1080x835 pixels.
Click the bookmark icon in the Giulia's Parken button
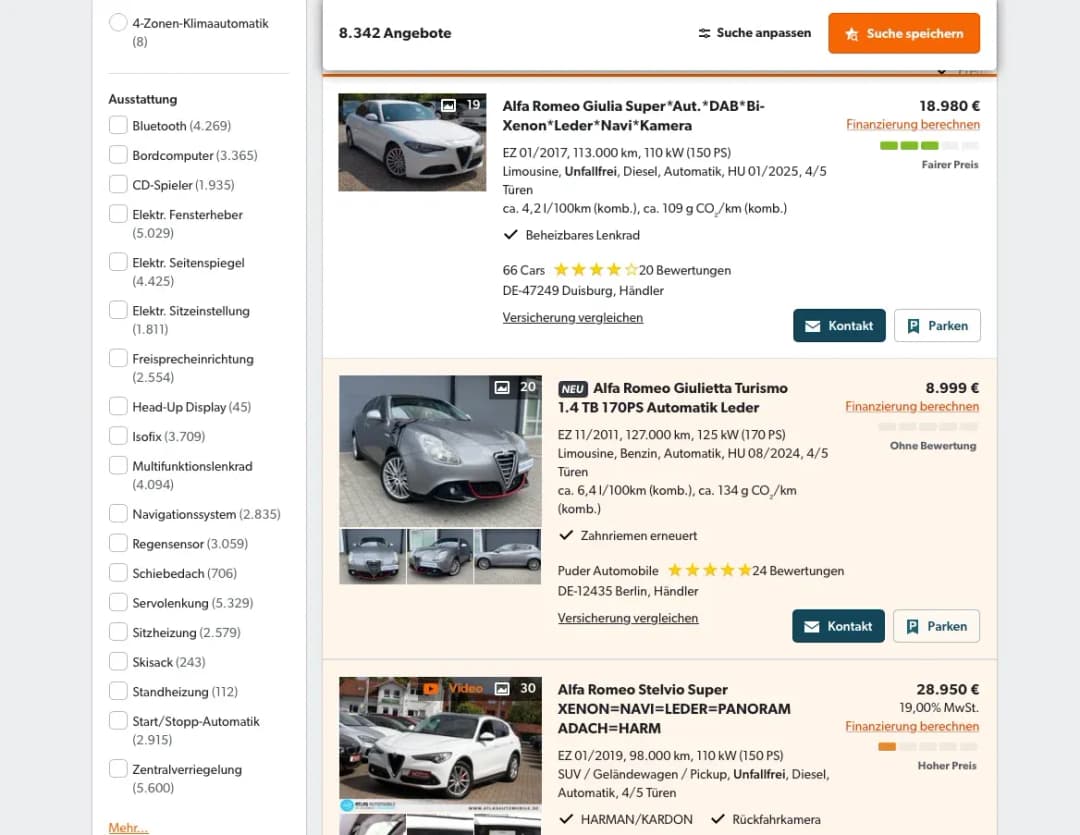(913, 325)
